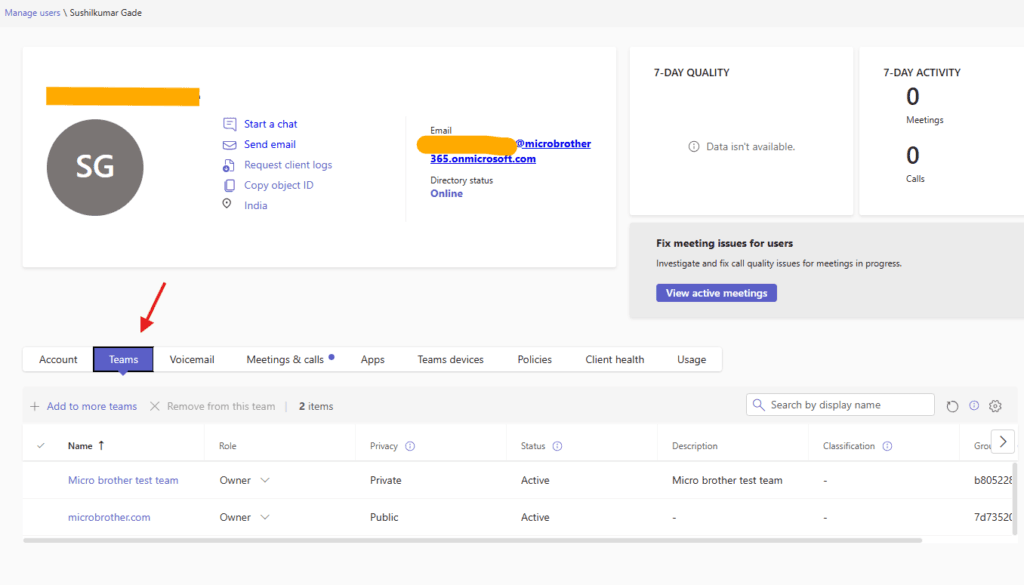The width and height of the screenshot is (1024, 585).
Task: Click the Request client logs icon
Action: 229,165
